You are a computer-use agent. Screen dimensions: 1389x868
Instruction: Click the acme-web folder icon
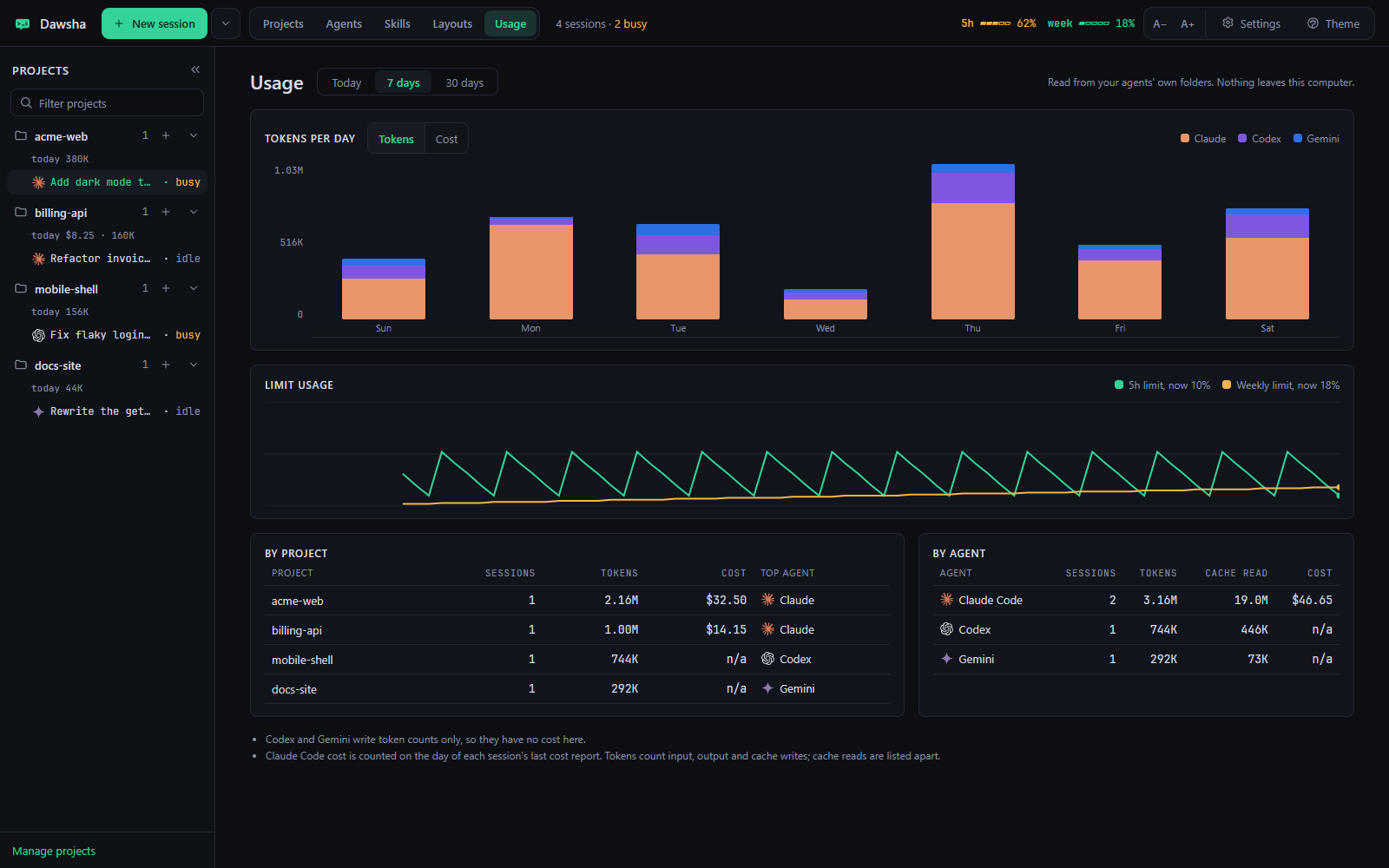(x=21, y=135)
